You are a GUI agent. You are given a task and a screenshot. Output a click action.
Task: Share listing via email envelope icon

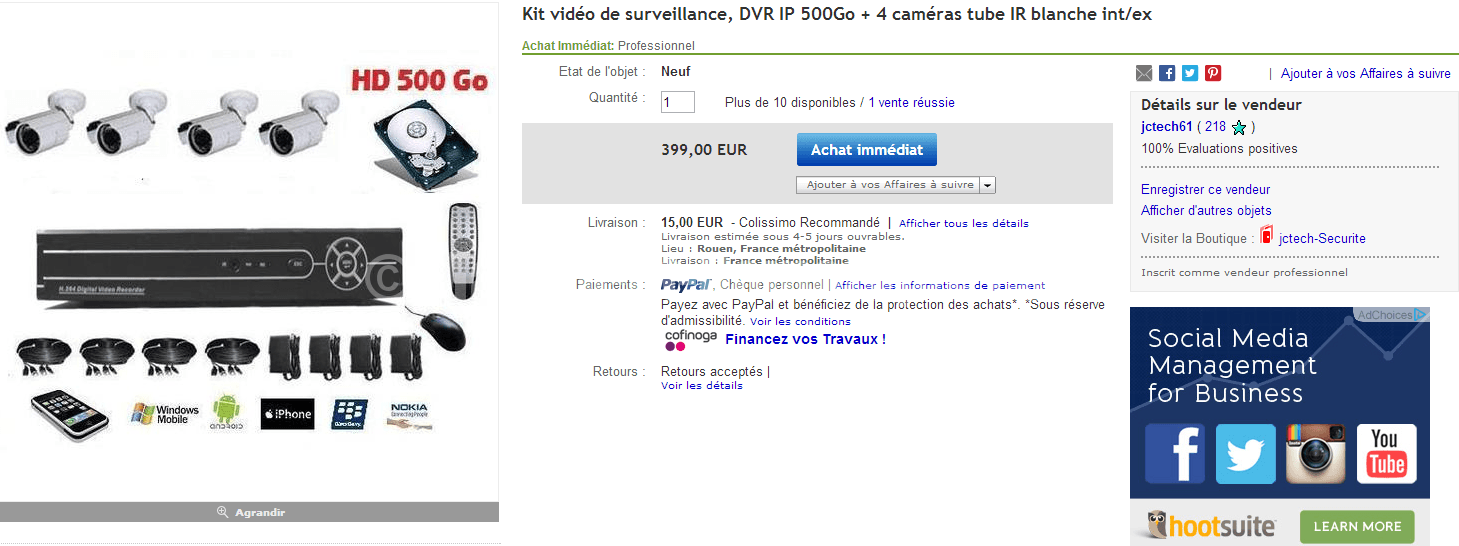point(1145,73)
